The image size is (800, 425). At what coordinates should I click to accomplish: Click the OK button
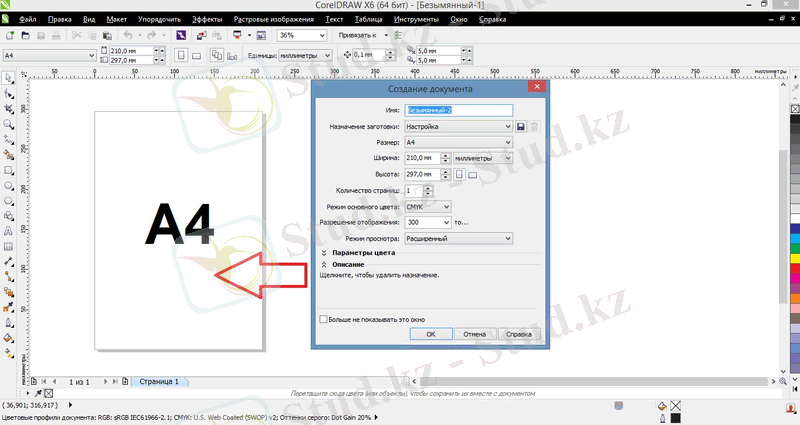coord(430,334)
